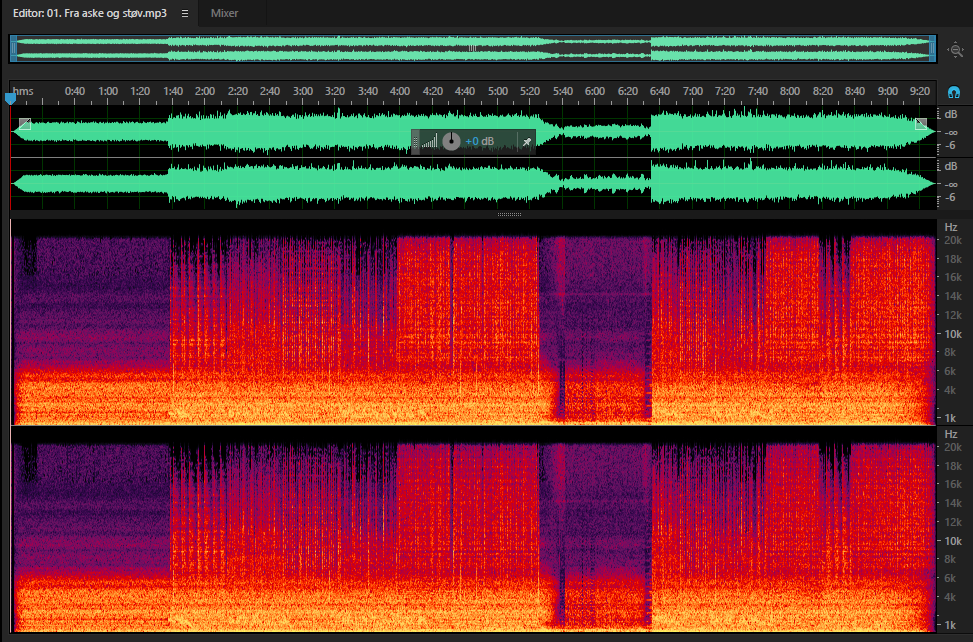
Task: Click the hms time format label
Action: coord(23,91)
